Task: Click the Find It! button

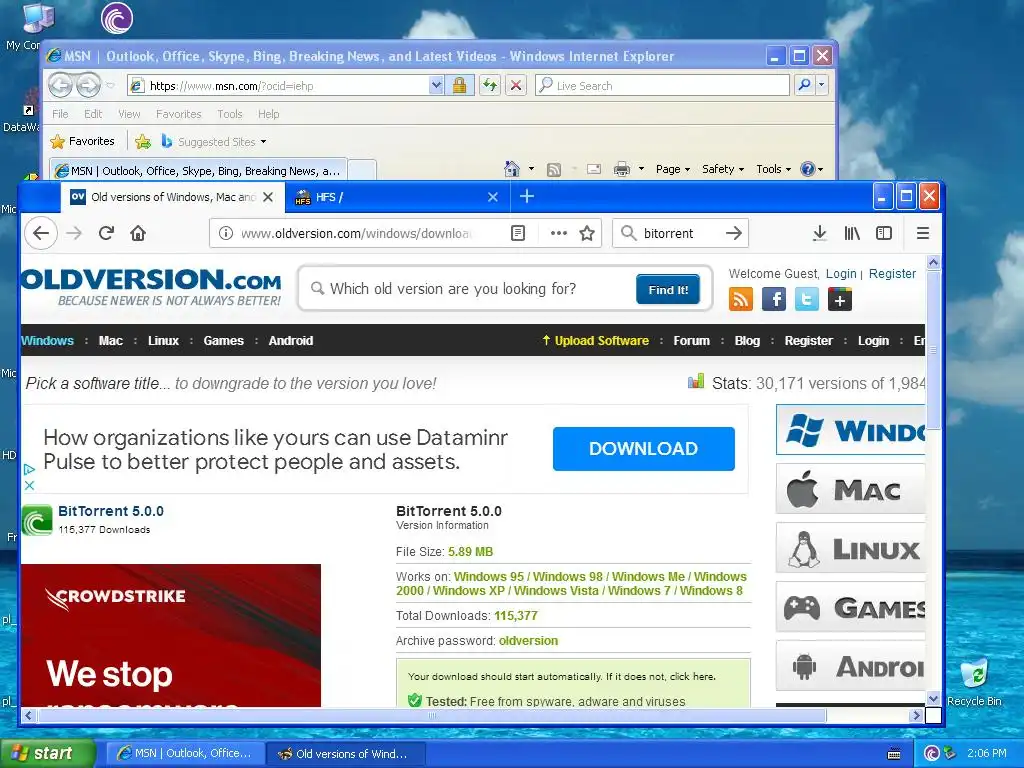Action: tap(668, 289)
